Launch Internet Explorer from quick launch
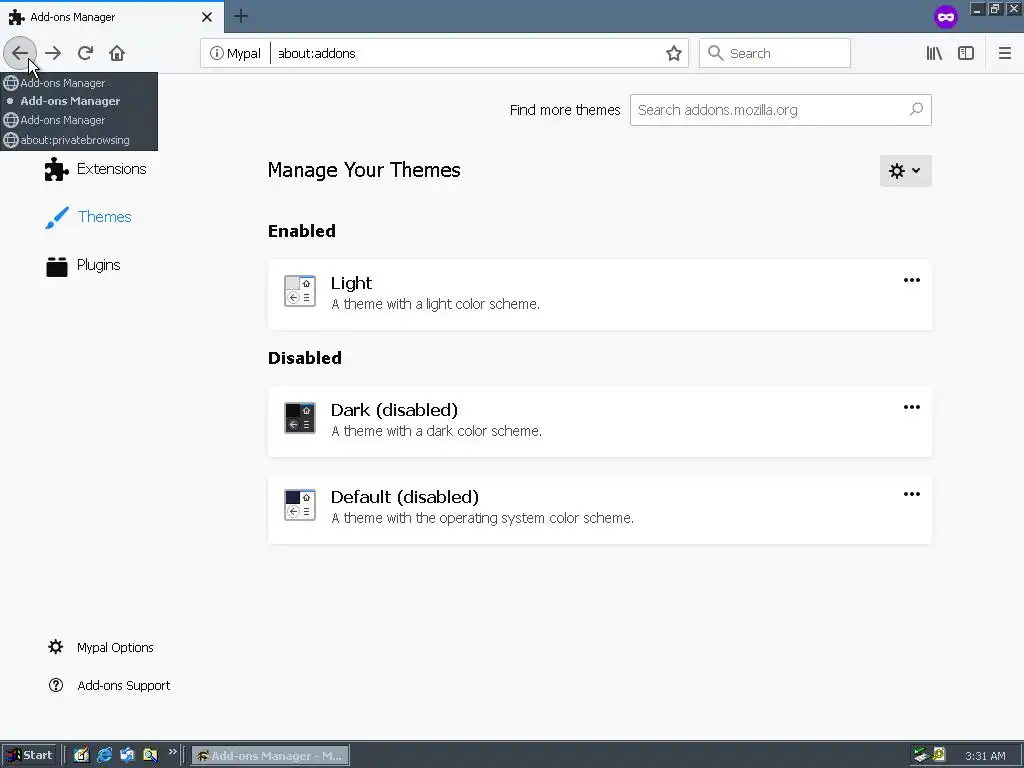This screenshot has width=1024, height=768. click(x=104, y=756)
